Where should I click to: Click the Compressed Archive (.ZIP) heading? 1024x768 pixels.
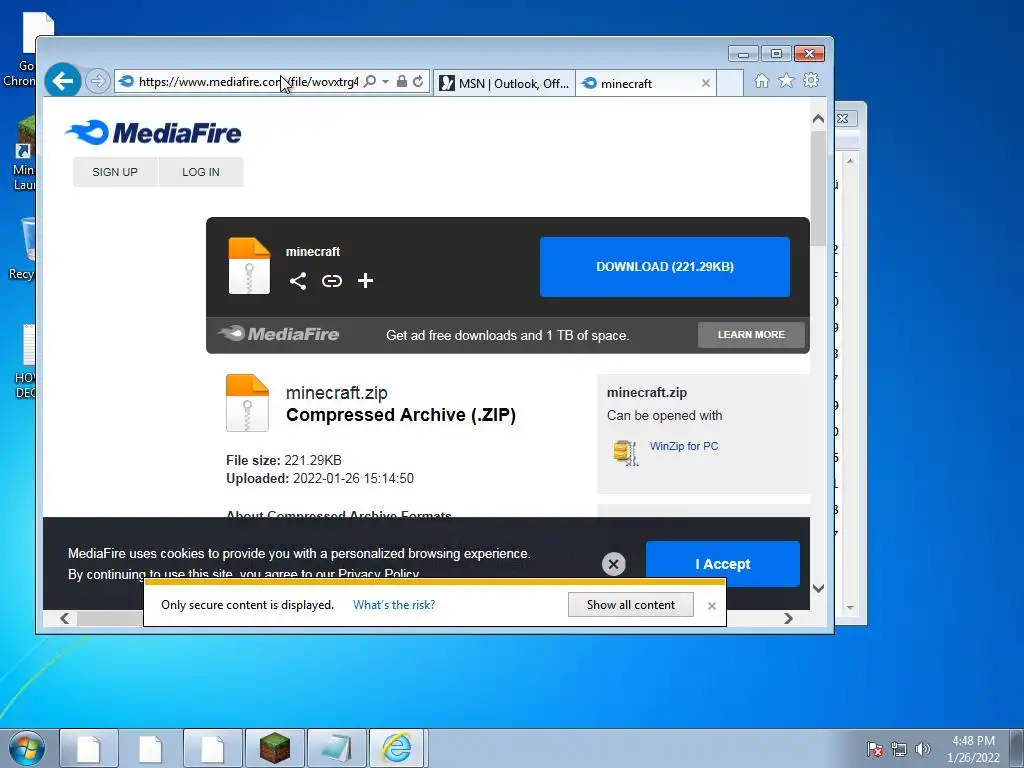pos(401,415)
